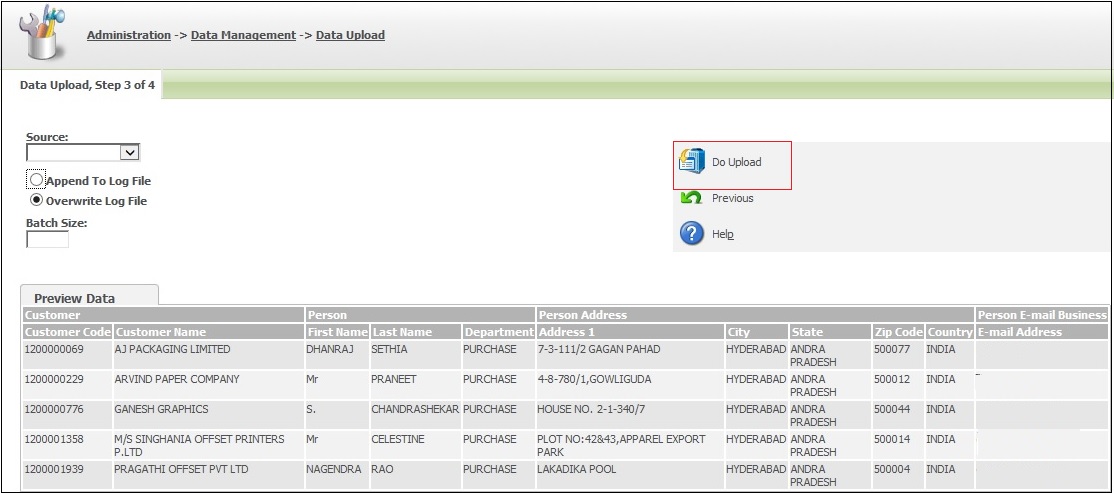Click the Data Upload breadcrumb link
This screenshot has width=1114, height=493.
350,35
